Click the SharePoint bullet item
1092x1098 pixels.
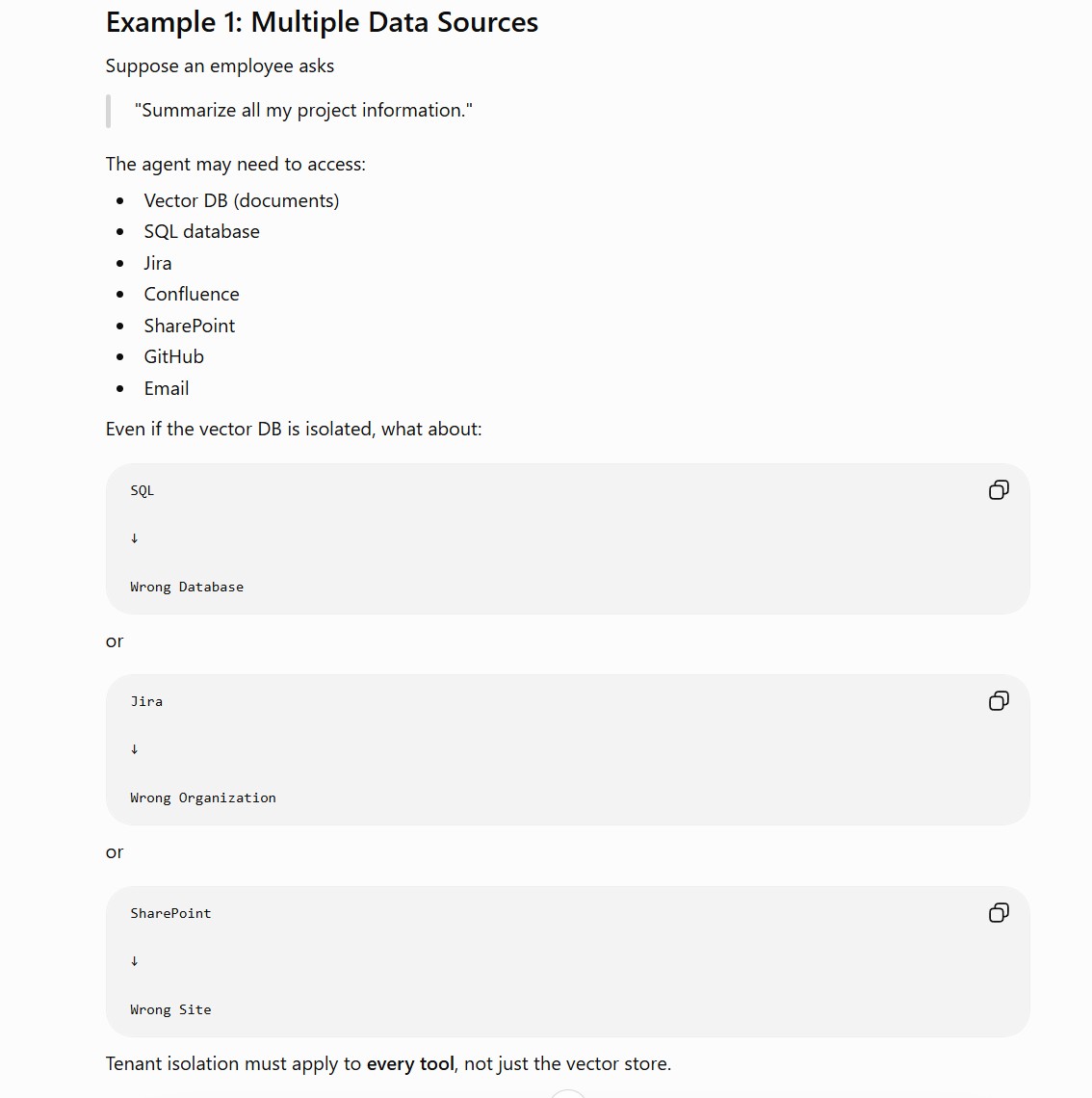pyautogui.click(x=189, y=326)
